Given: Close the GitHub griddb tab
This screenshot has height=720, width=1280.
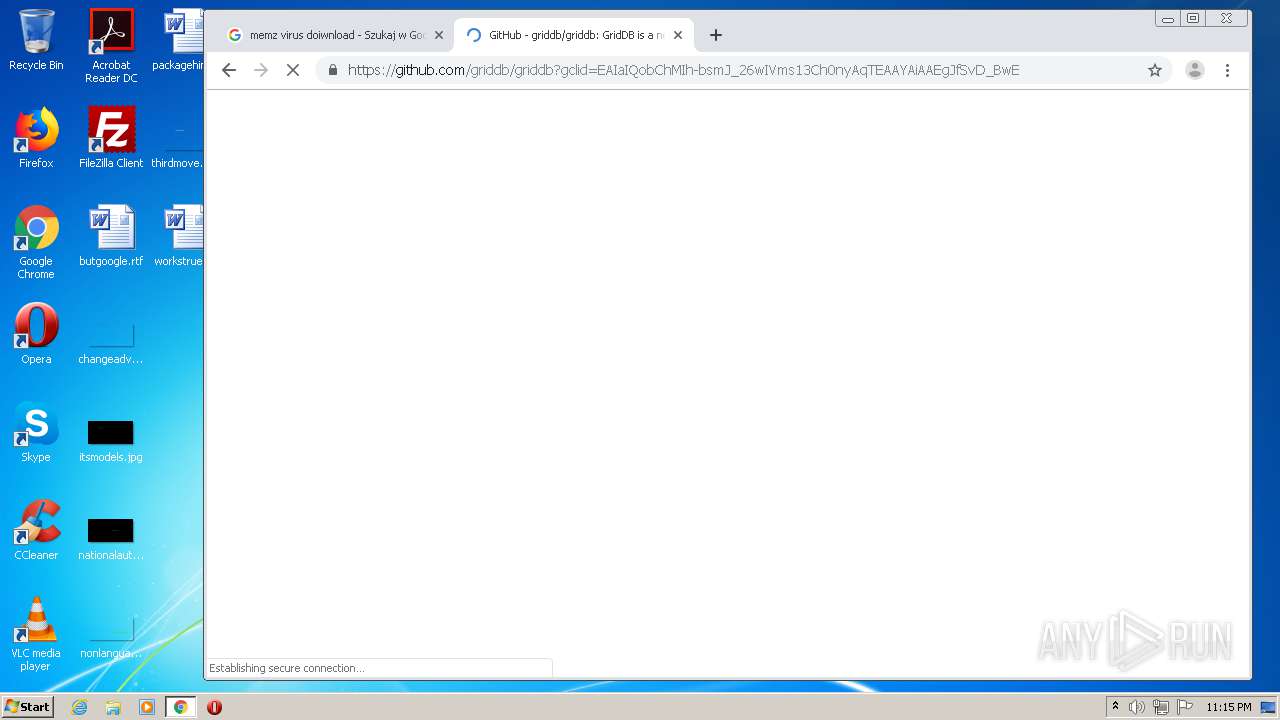Looking at the screenshot, I should (677, 35).
